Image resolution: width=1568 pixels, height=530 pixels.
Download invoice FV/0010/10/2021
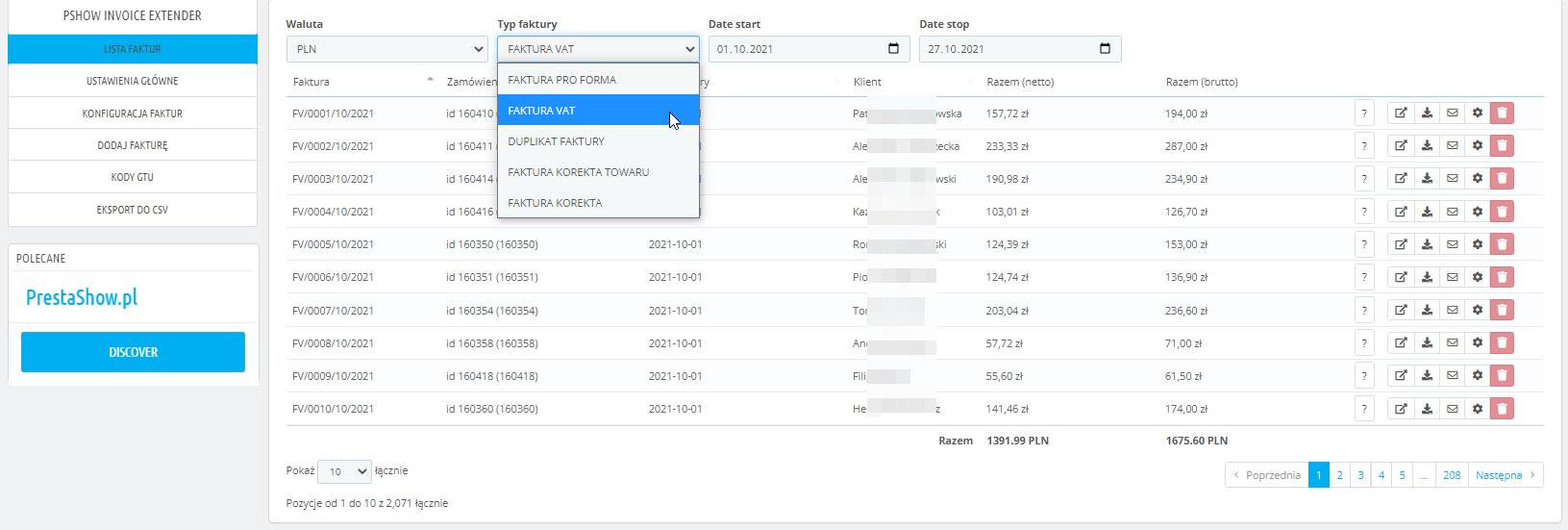coord(1427,409)
